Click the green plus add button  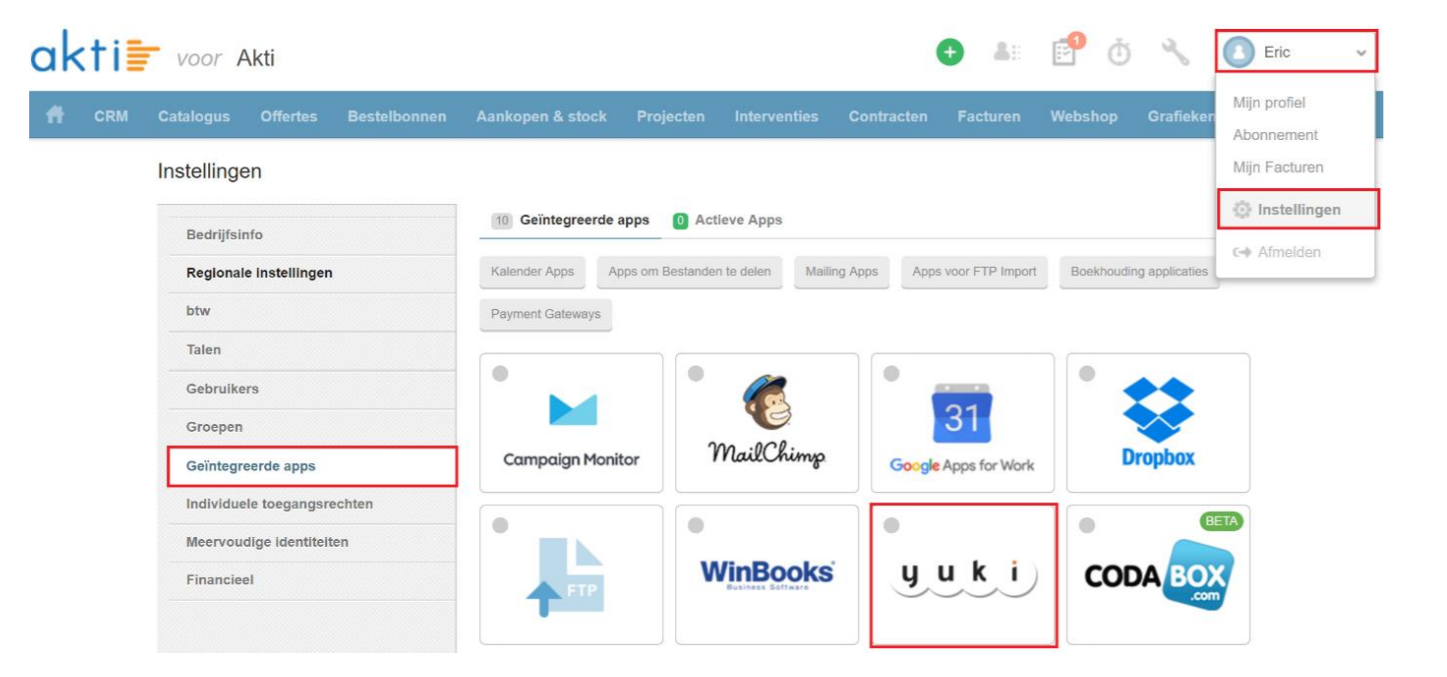949,52
